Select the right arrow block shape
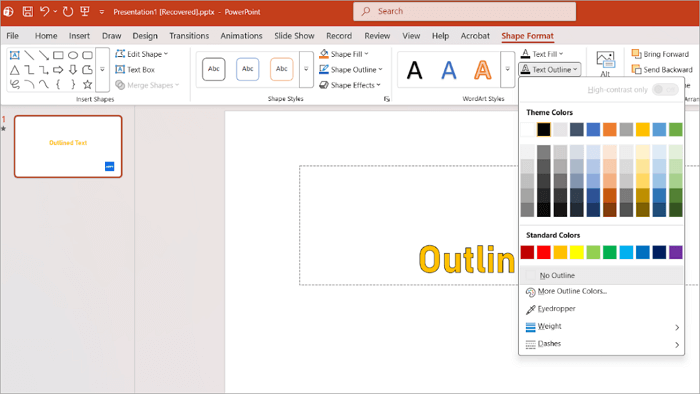 (x=58, y=70)
